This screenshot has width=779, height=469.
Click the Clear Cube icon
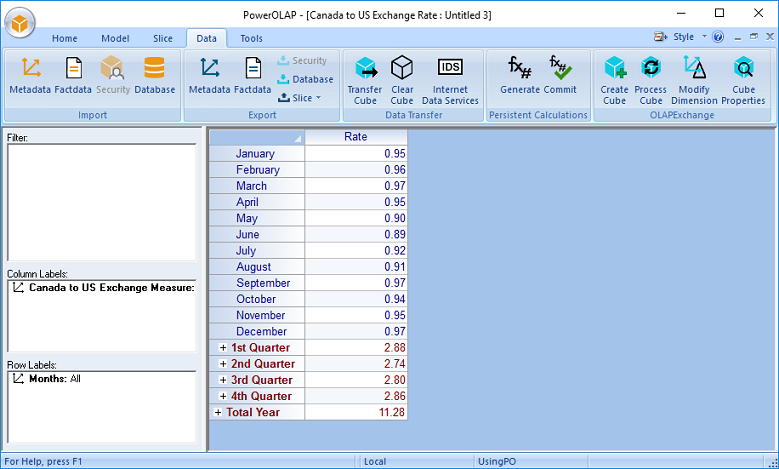pyautogui.click(x=402, y=80)
